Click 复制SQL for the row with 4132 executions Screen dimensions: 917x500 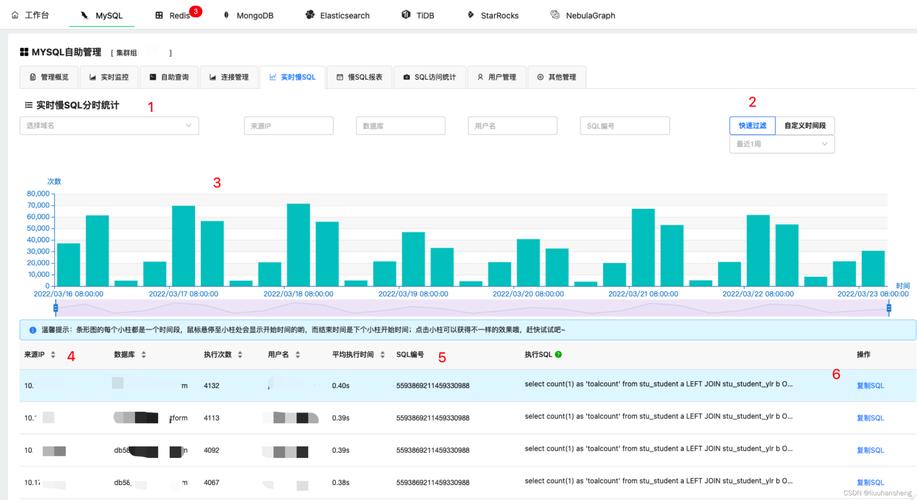[x=870, y=385]
